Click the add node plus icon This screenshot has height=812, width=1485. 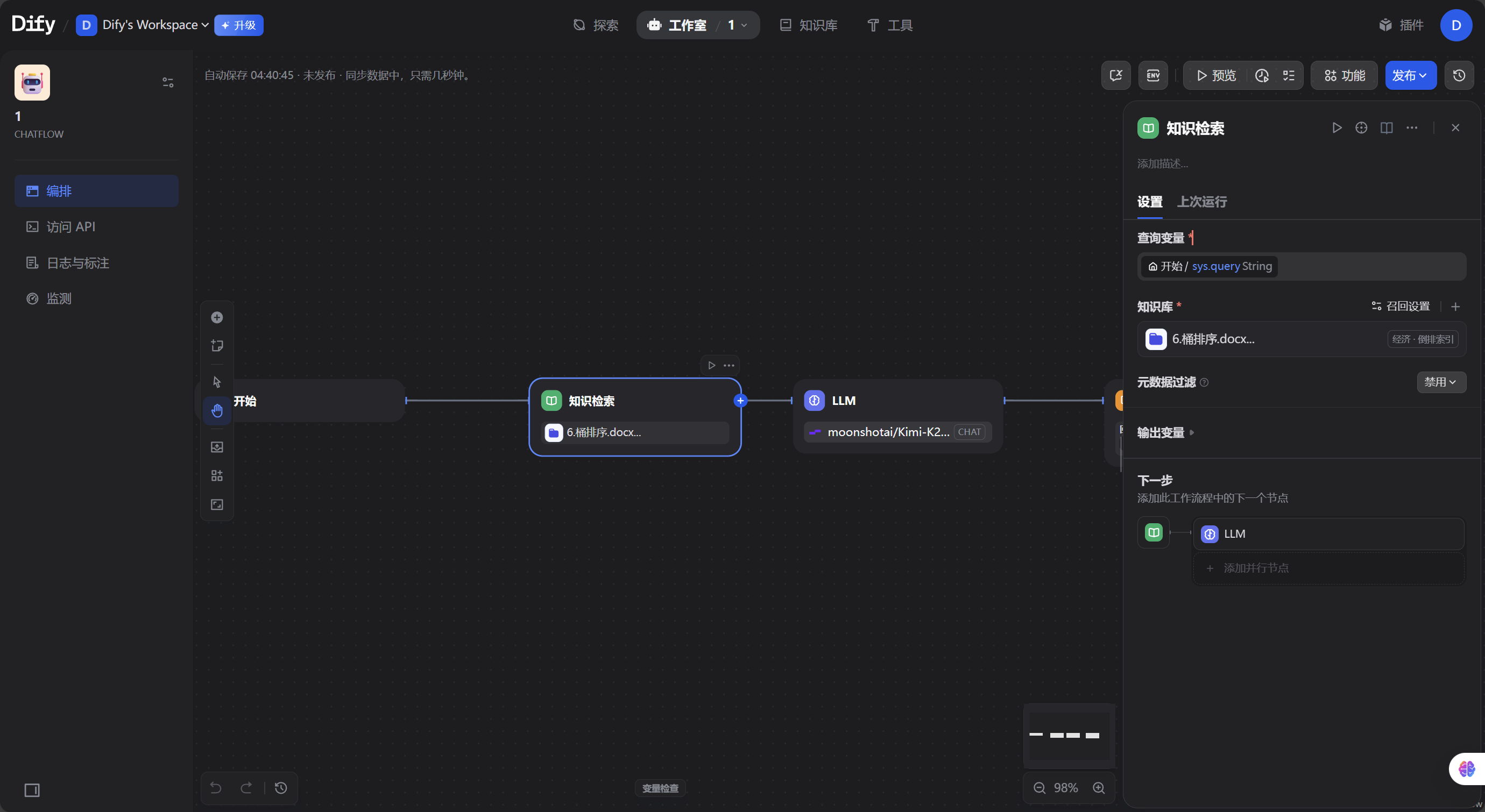(x=217, y=317)
